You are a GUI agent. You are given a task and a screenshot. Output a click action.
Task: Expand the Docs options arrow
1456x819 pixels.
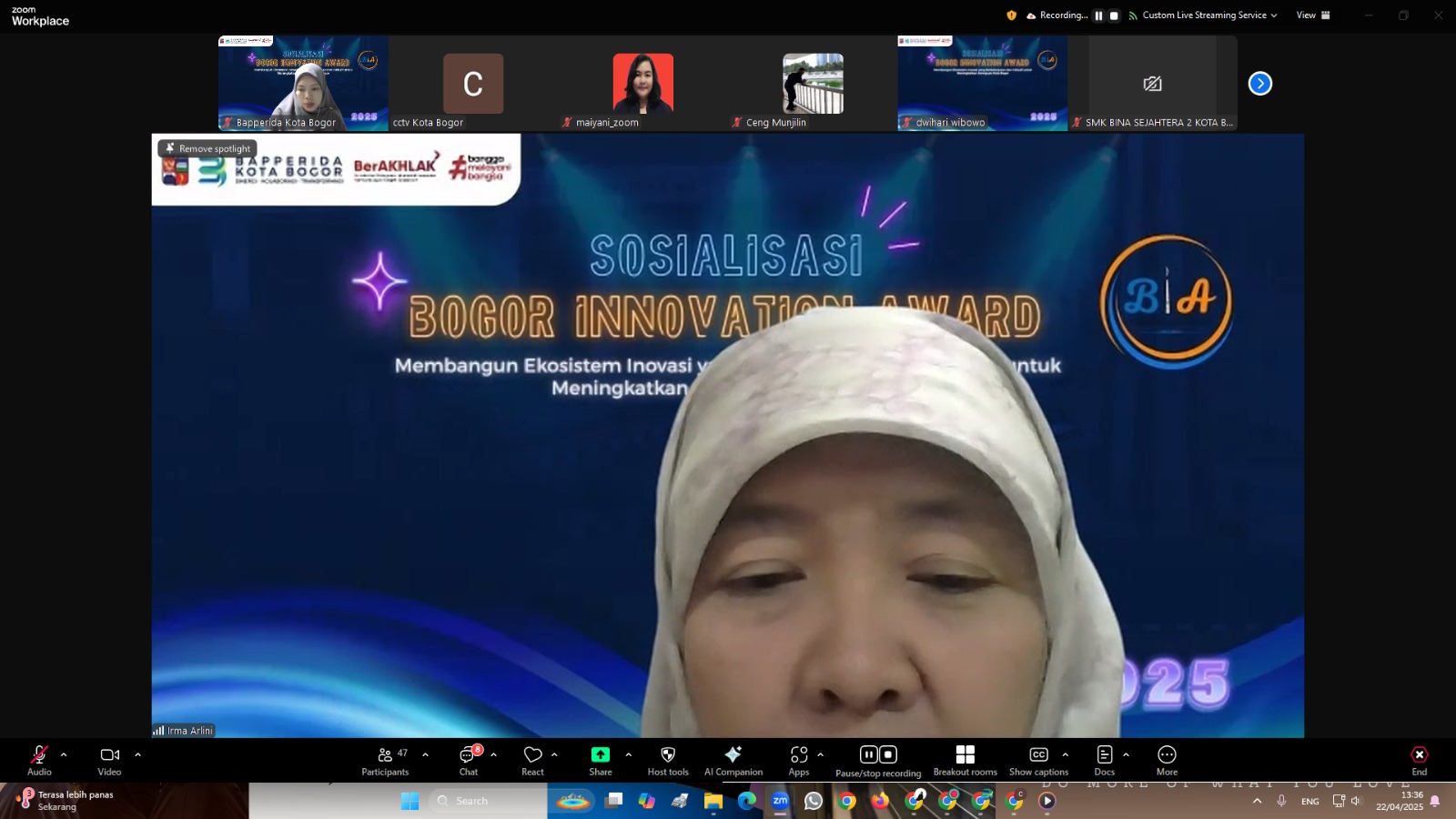pos(1126,754)
